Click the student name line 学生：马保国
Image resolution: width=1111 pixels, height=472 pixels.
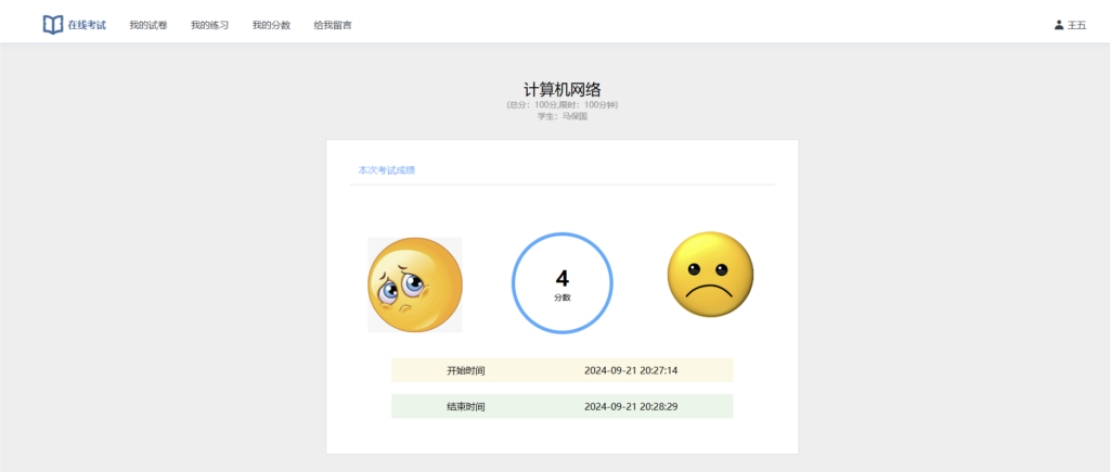[x=562, y=116]
